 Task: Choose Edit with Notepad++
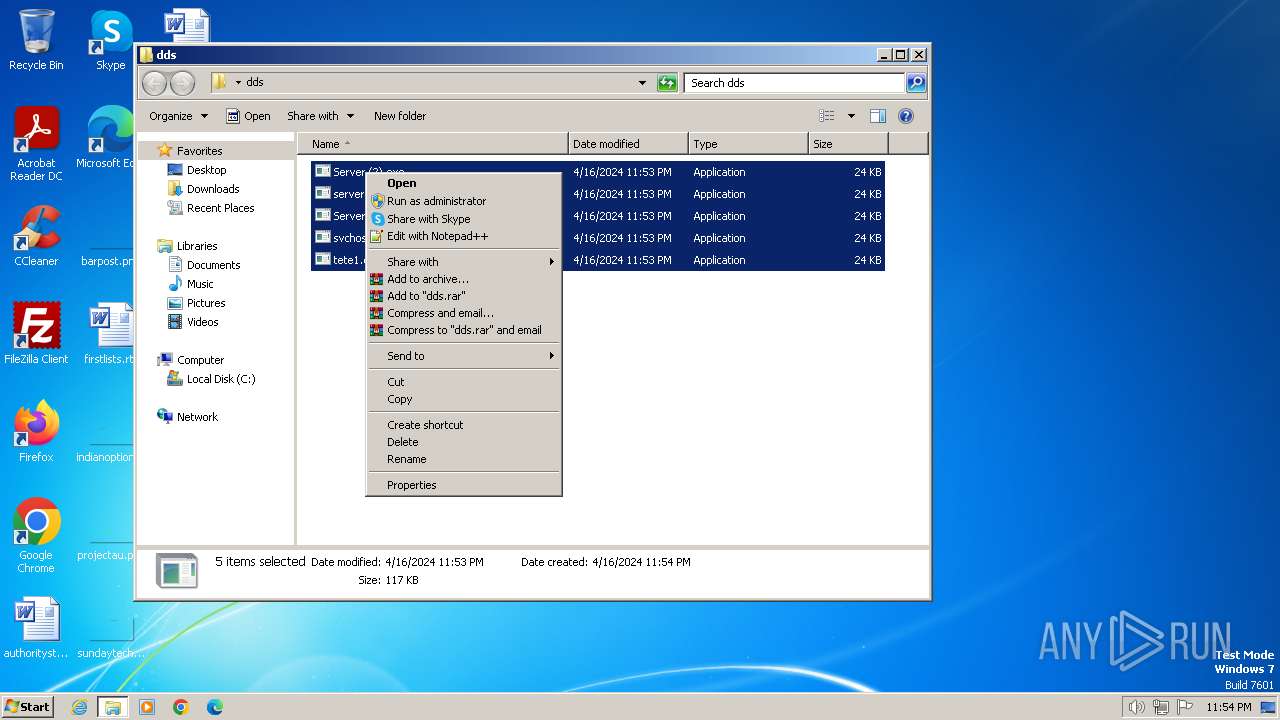click(x=464, y=236)
